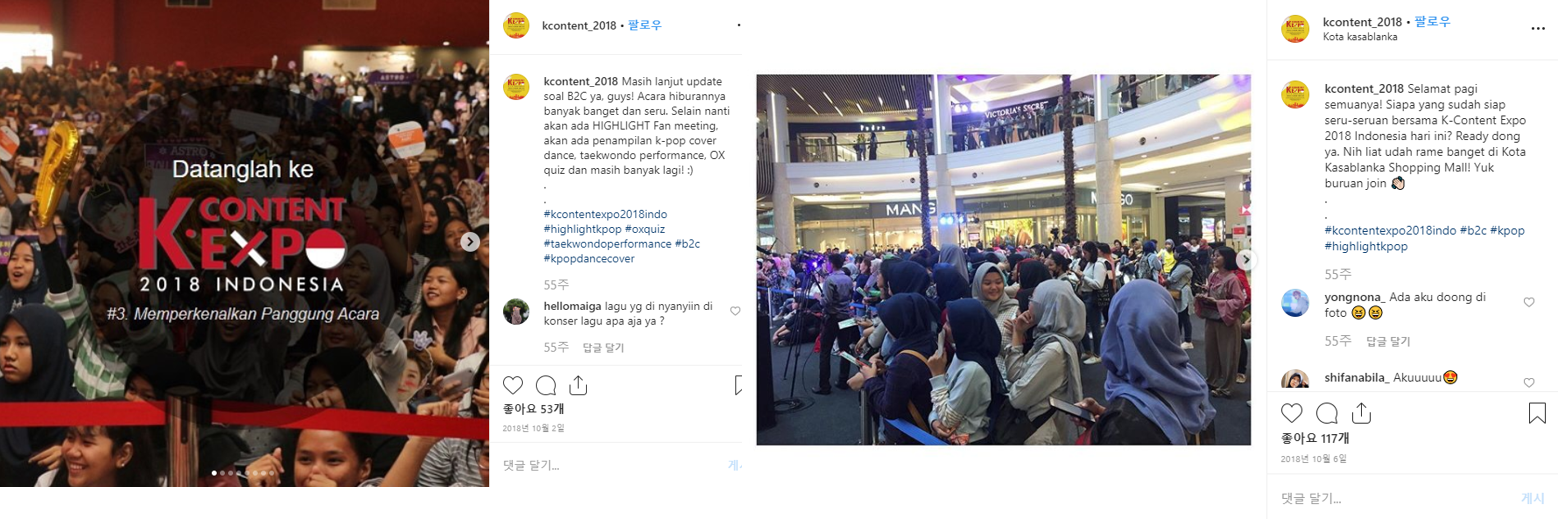Click the comment bubble icon on the right post
The width and height of the screenshot is (1558, 519).
pos(1326,413)
